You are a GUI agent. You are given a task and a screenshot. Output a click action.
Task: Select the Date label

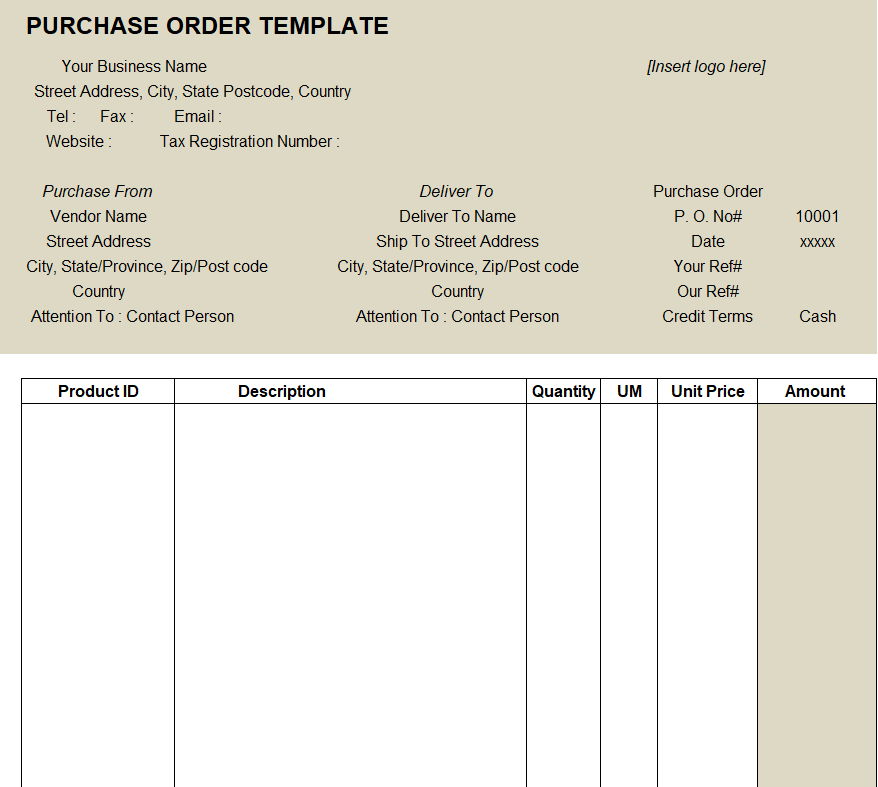click(707, 241)
